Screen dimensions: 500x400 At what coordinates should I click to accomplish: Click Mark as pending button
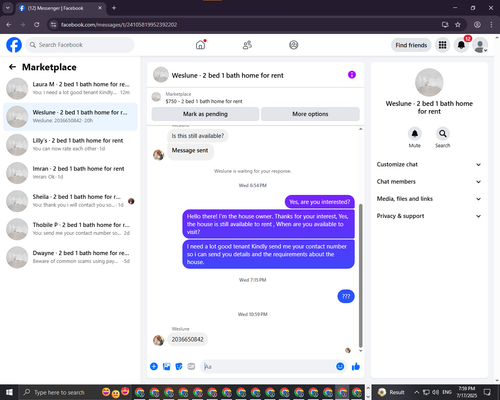point(205,114)
